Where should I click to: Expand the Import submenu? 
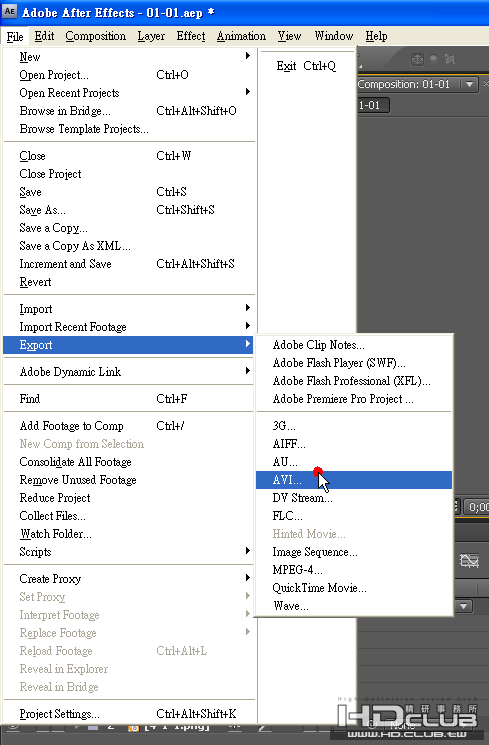coord(129,309)
